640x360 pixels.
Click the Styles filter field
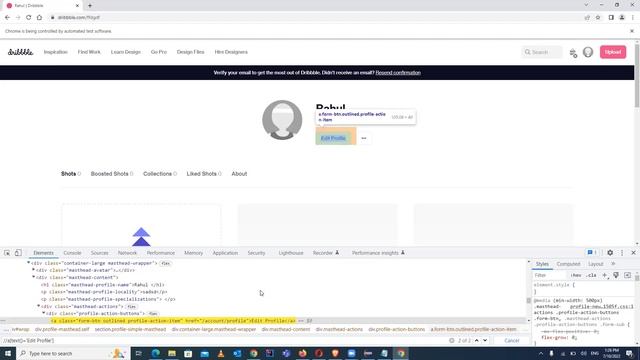tap(550, 275)
